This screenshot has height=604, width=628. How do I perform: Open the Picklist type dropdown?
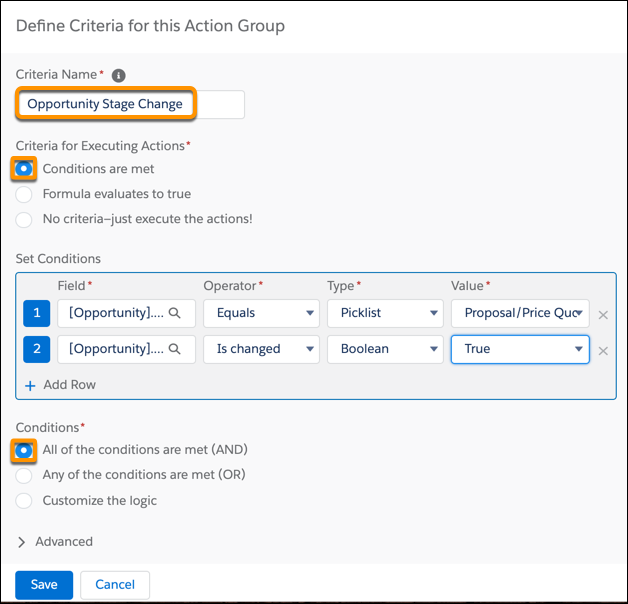click(x=385, y=313)
